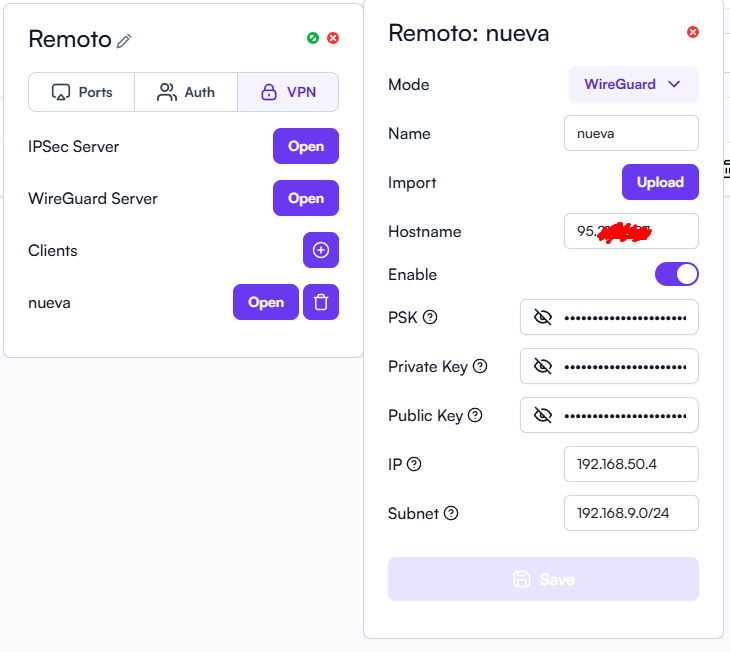The width and height of the screenshot is (730, 652).
Task: Show the Private Key with eye icon
Action: click(x=542, y=366)
